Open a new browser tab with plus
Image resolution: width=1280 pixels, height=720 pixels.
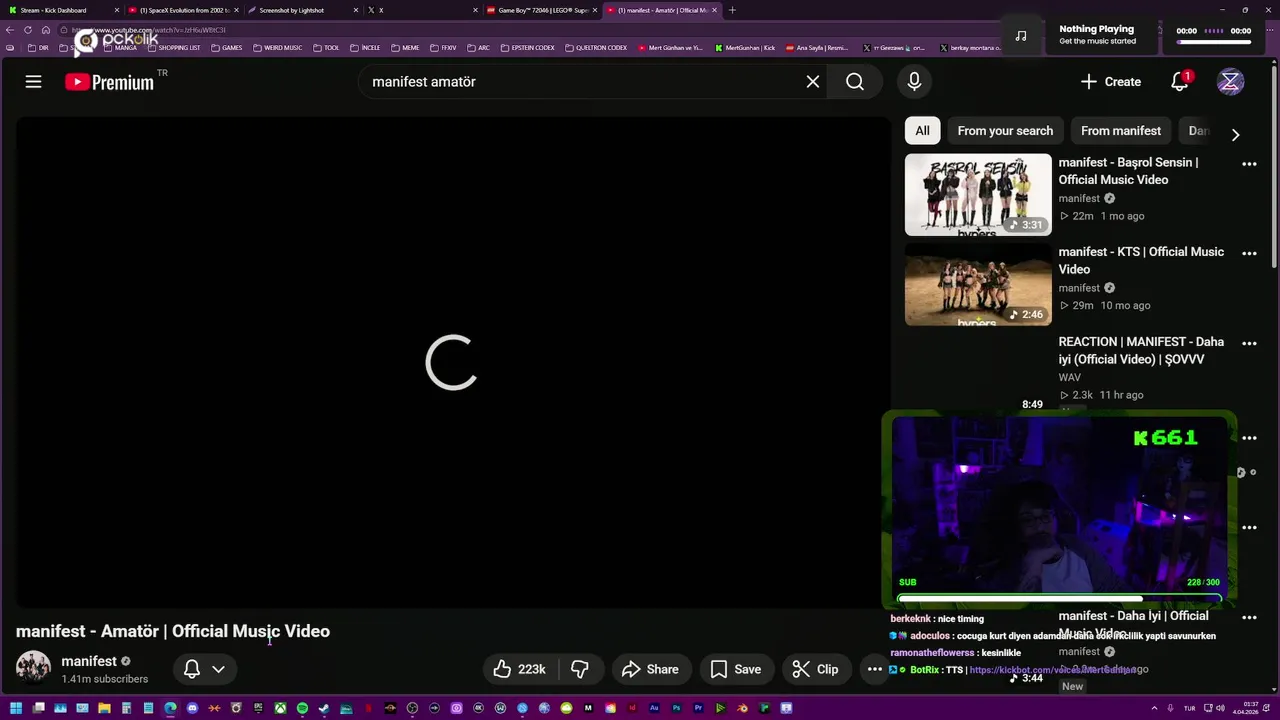(732, 10)
